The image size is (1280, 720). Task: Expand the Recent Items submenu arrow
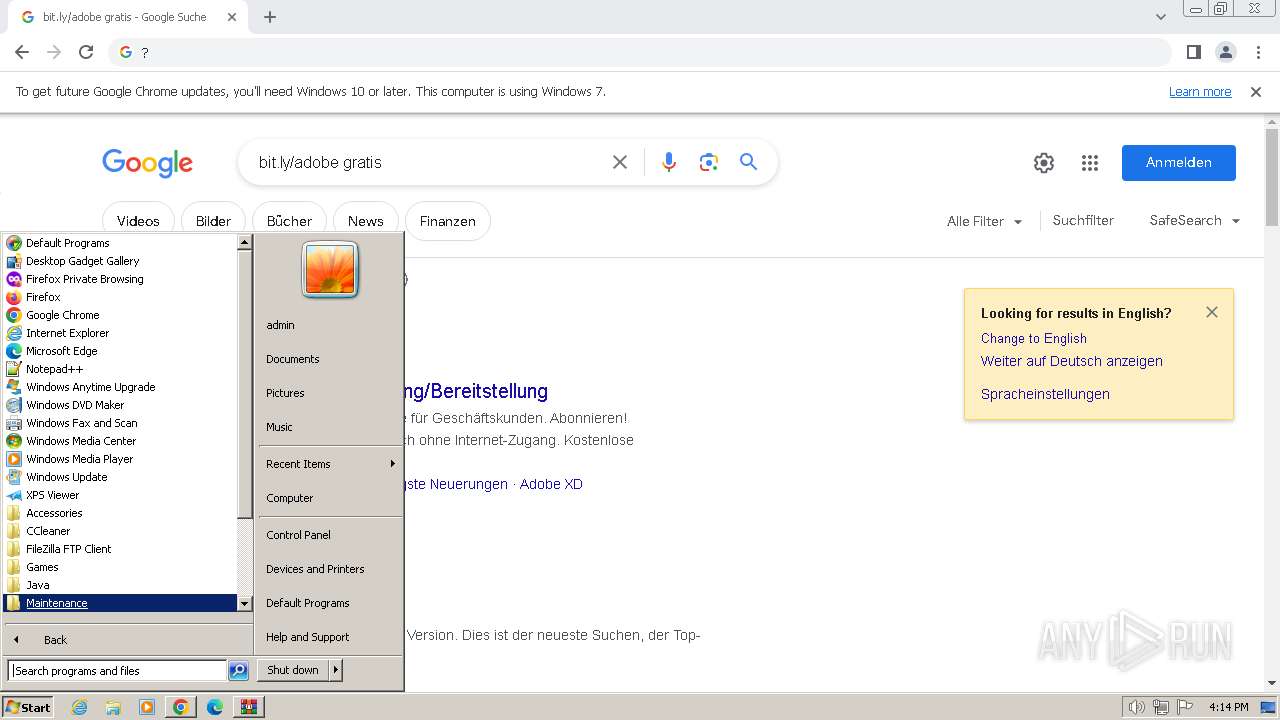click(x=393, y=464)
